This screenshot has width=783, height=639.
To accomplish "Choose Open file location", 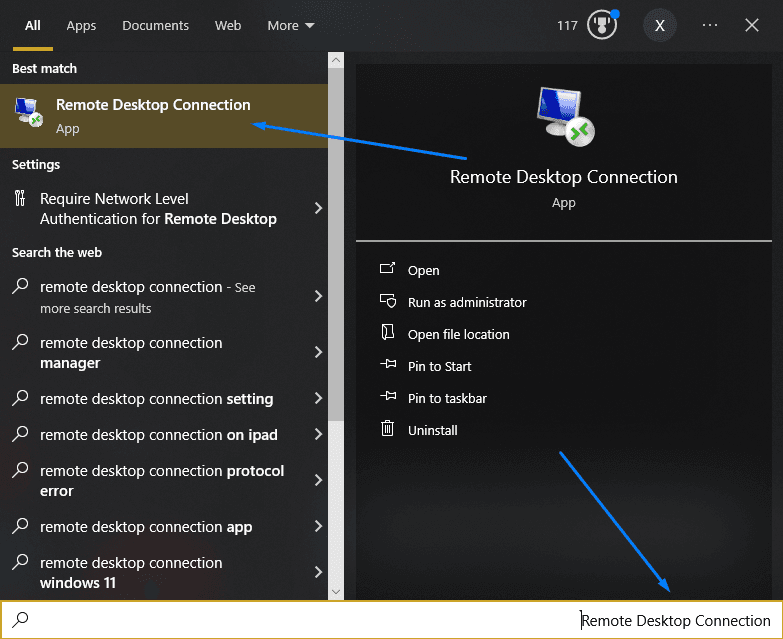I will point(458,334).
